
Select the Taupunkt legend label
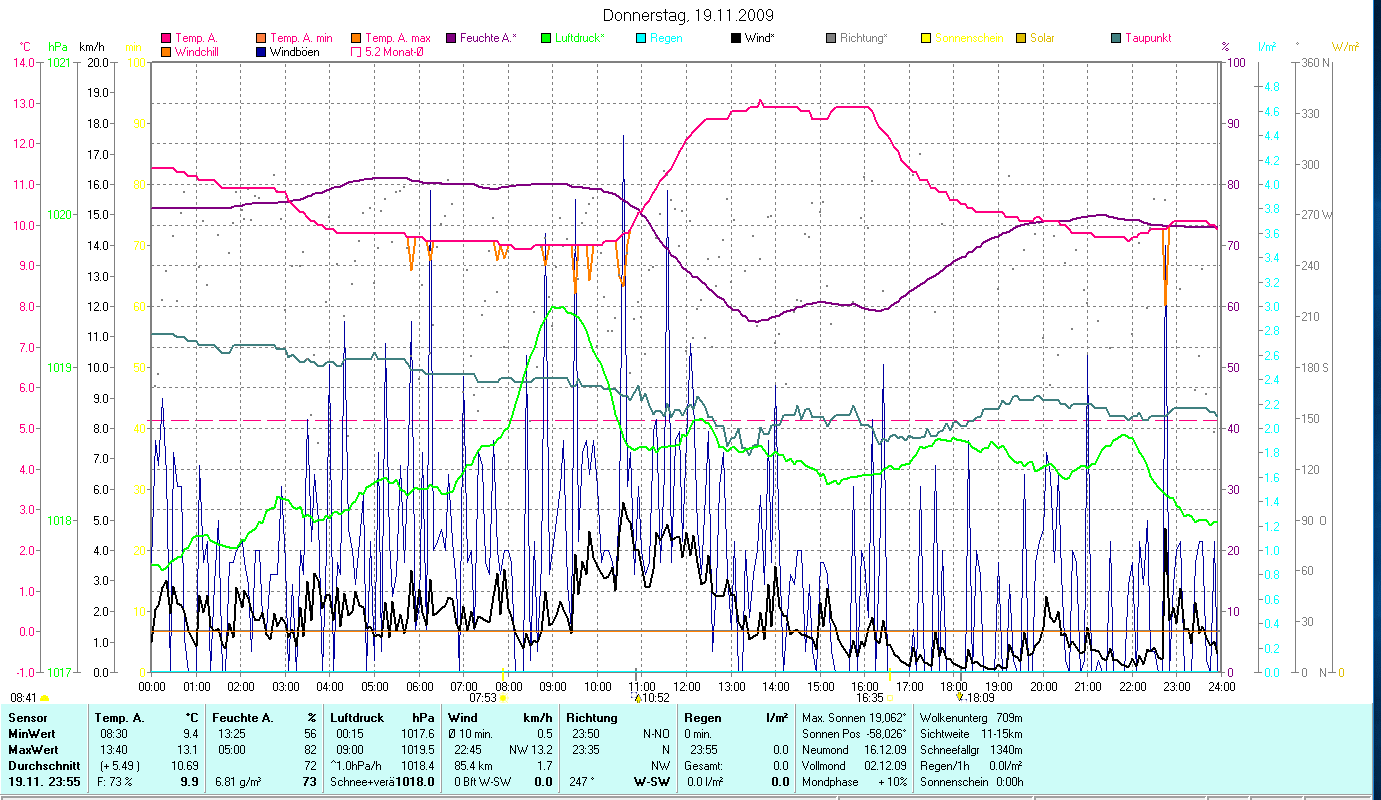pos(1147,38)
